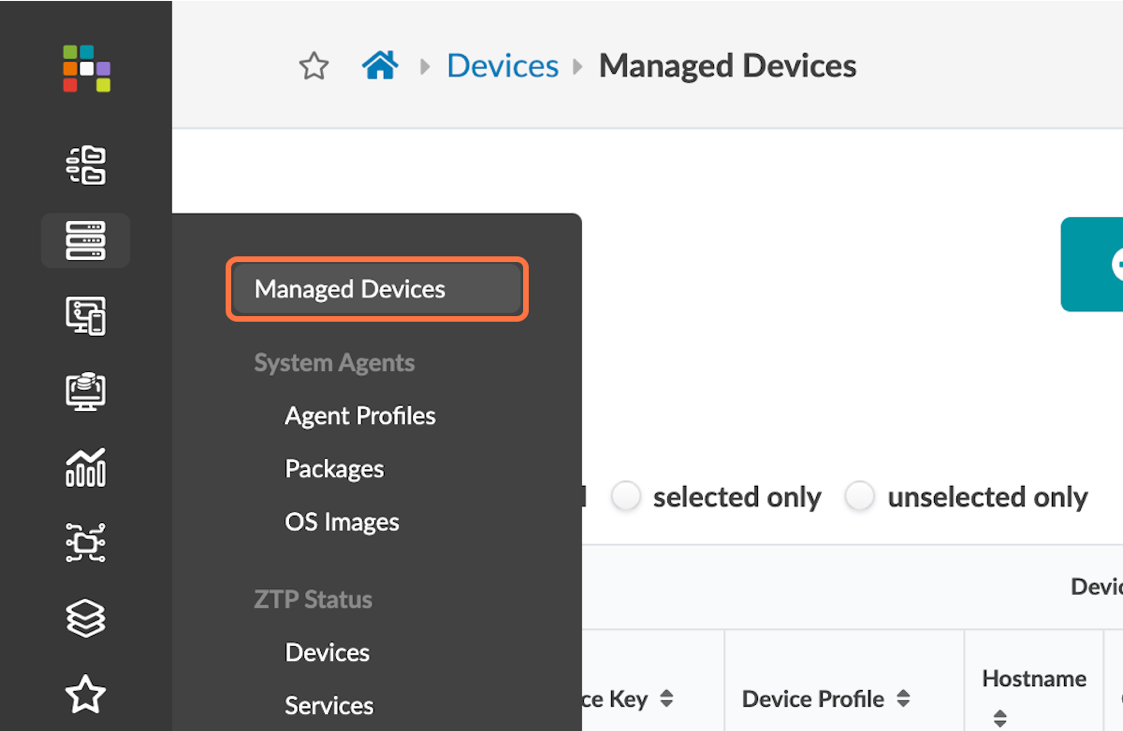
Task: Open the Design sidebar icon
Action: point(86,316)
